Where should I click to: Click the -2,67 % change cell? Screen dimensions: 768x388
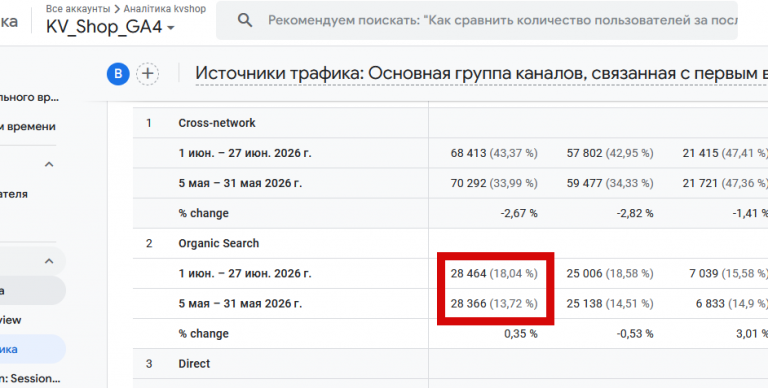click(519, 214)
